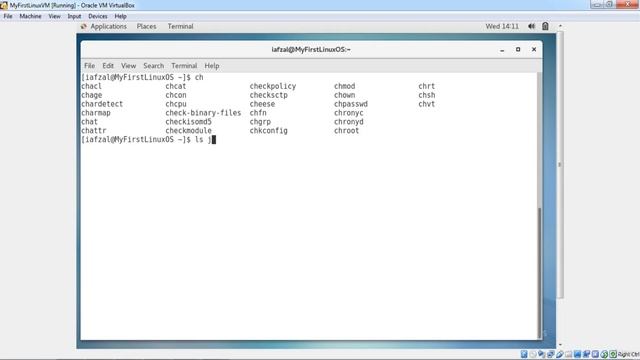
Task: Close the iafzal terminal window
Action: pyautogui.click(x=534, y=49)
